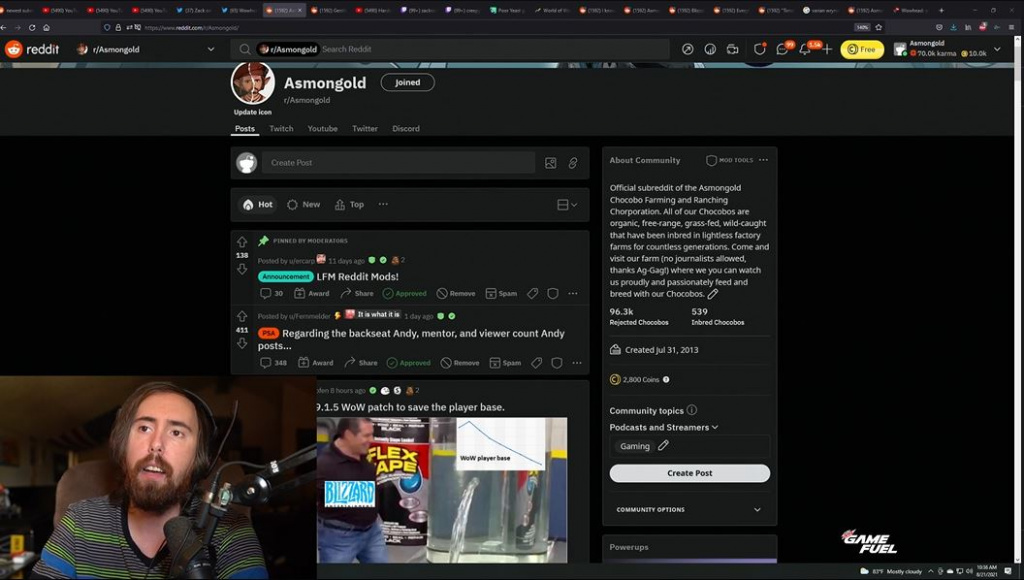1024x580 pixels.
Task: Select the Posts tab
Action: [x=245, y=129]
